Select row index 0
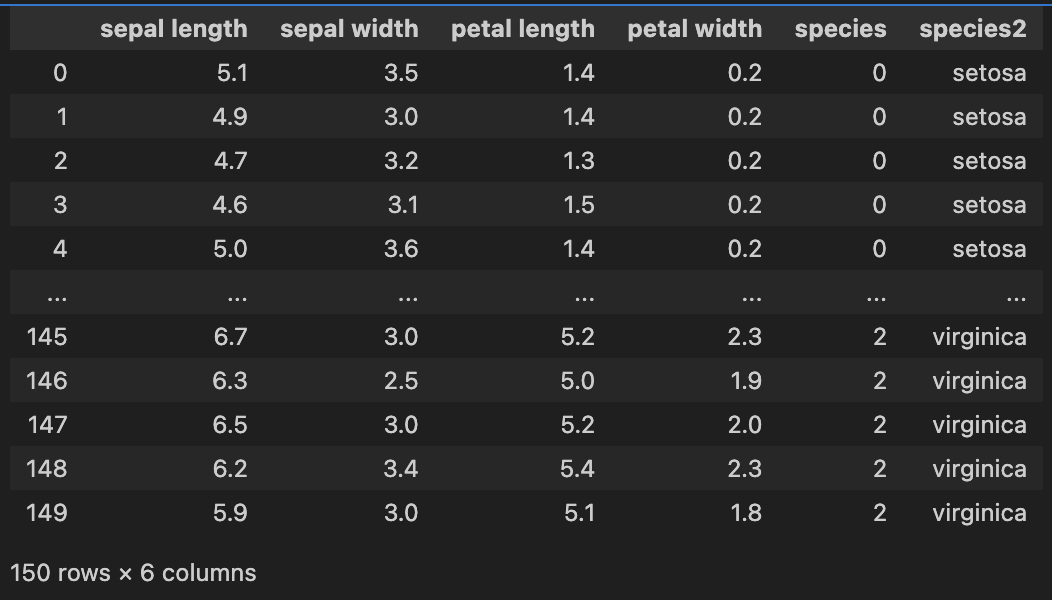The width and height of the screenshot is (1052, 600). point(60,73)
